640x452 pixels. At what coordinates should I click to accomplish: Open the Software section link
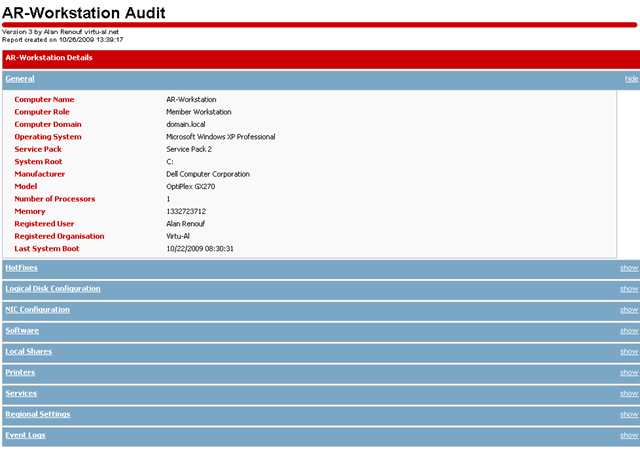(22, 330)
